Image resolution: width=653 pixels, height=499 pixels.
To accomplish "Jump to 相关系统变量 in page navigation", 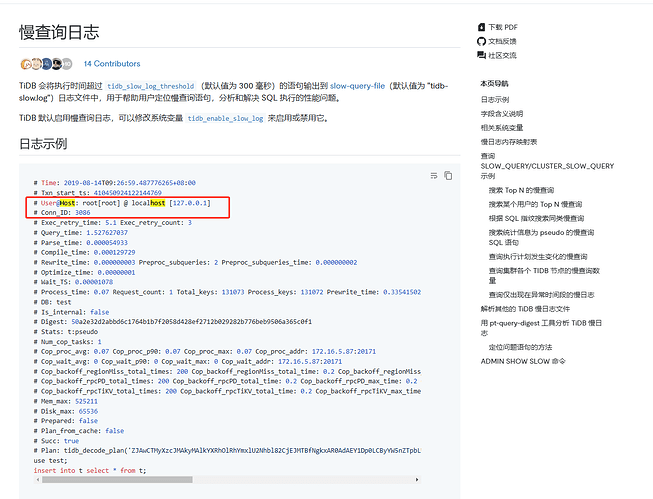I will point(502,128).
